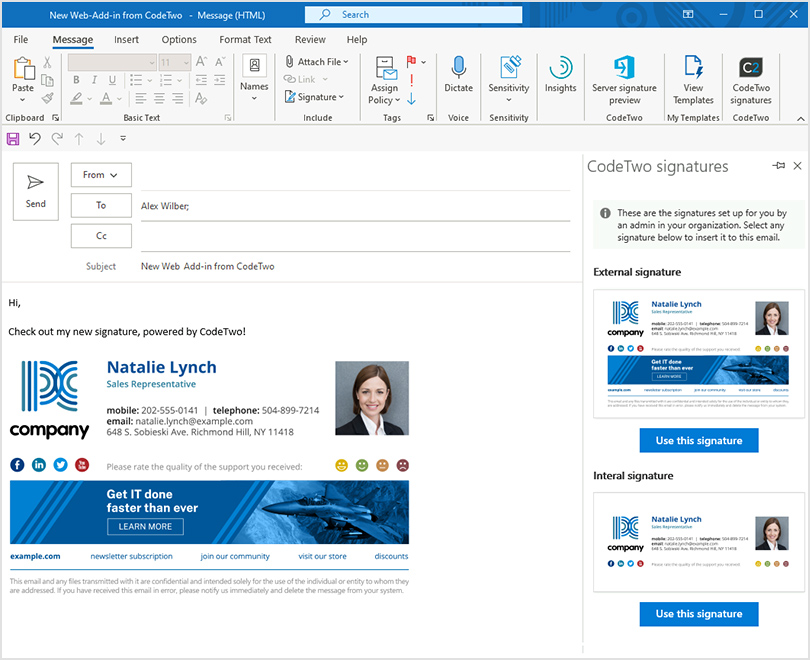Switch to the Insert tab
810x660 pixels.
pyautogui.click(x=126, y=40)
